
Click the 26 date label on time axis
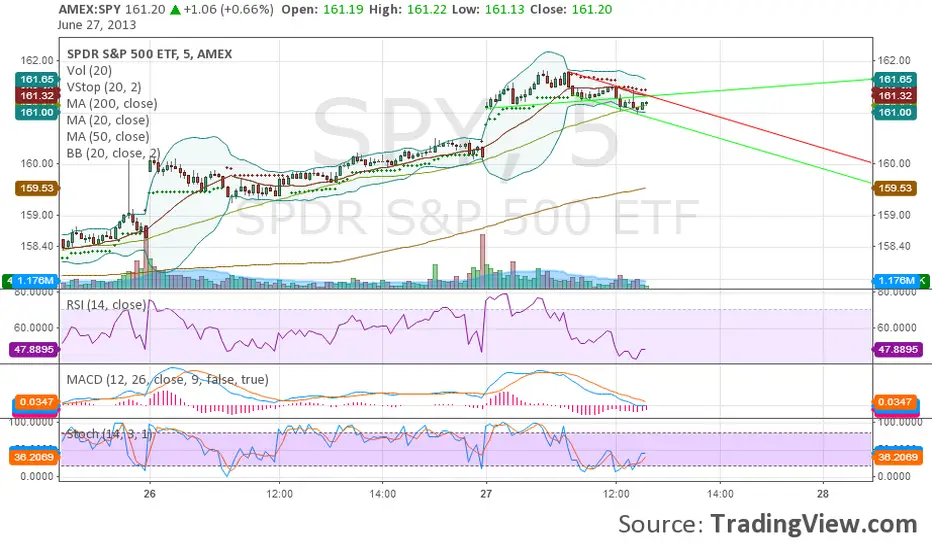[x=149, y=494]
